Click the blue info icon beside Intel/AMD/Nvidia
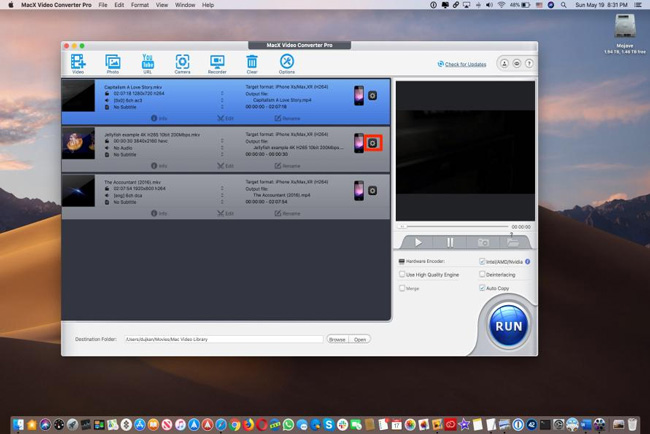 pyautogui.click(x=528, y=262)
